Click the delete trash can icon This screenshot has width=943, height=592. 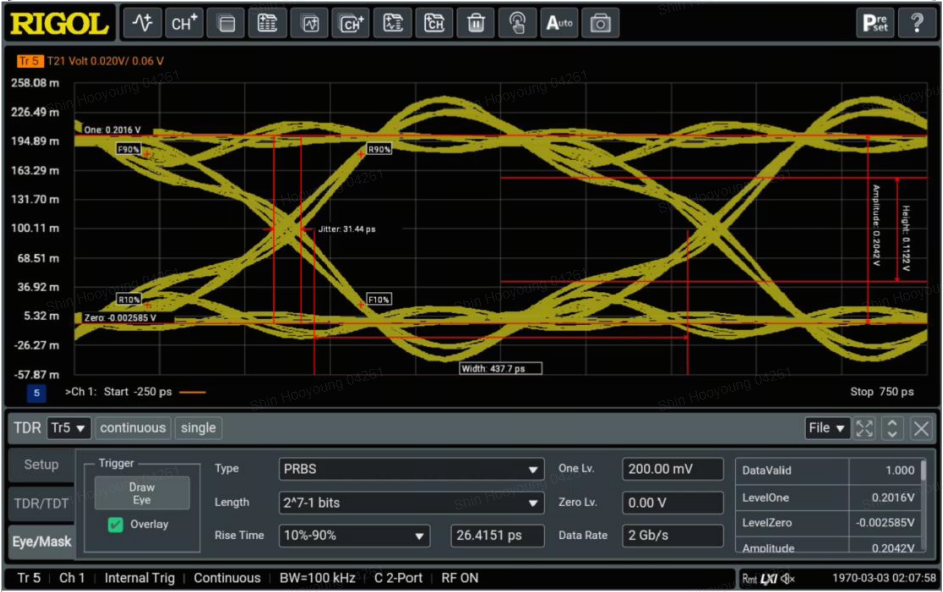[x=476, y=23]
